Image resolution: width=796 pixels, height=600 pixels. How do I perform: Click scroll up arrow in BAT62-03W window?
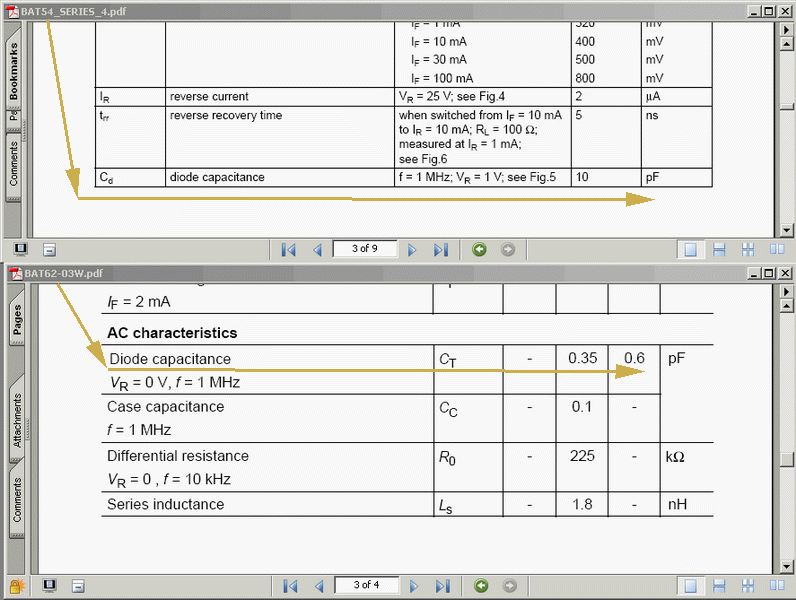(786, 306)
